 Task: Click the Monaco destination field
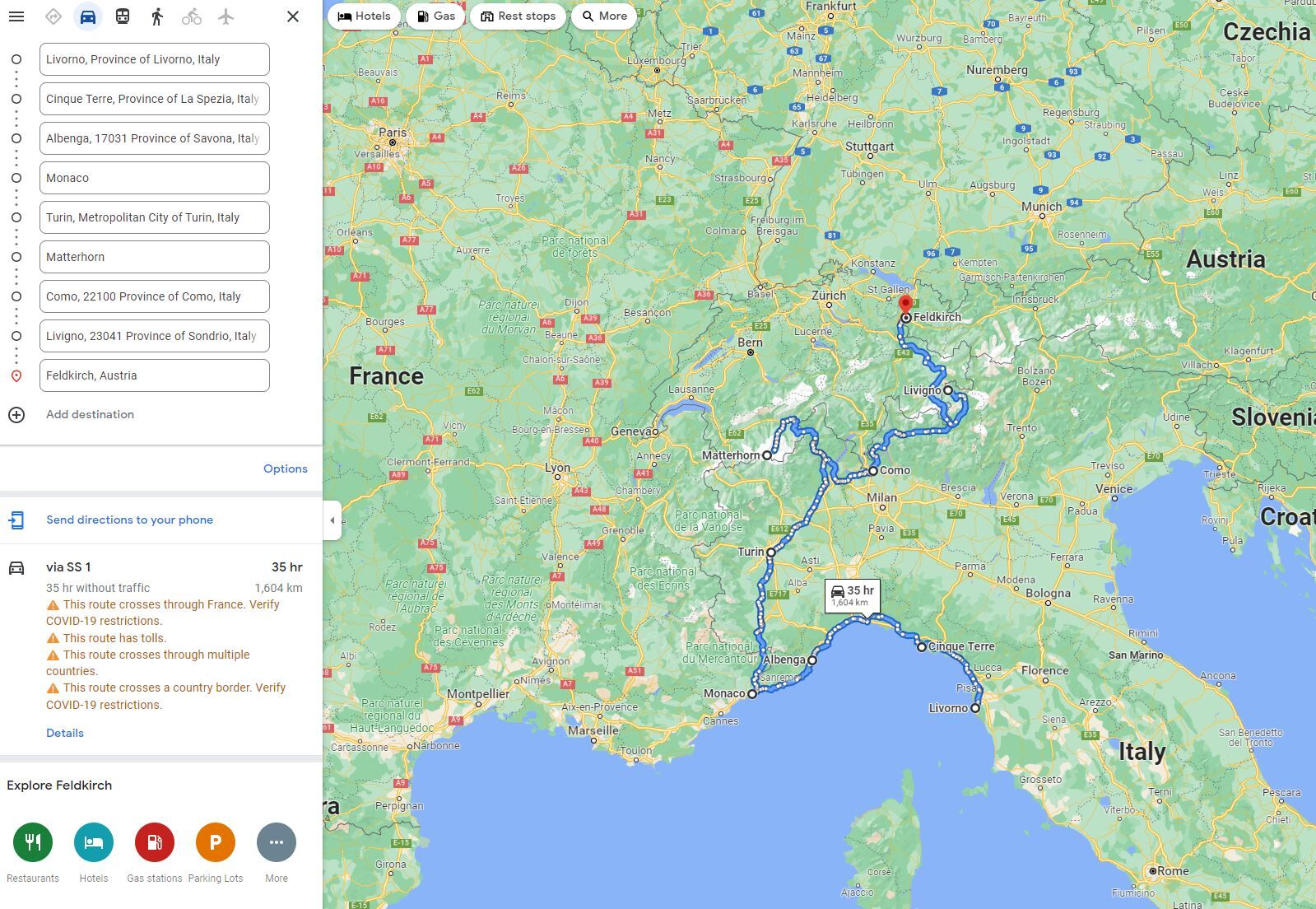click(x=155, y=178)
